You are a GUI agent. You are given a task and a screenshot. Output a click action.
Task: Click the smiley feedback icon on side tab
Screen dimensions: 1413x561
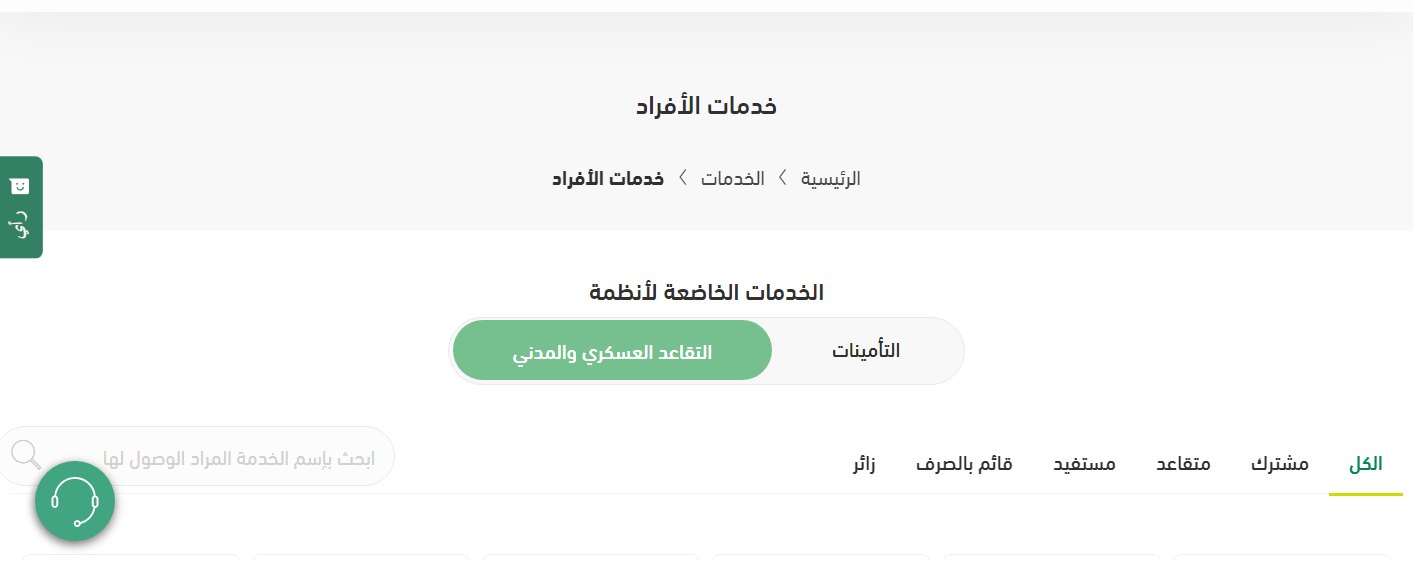tap(20, 186)
